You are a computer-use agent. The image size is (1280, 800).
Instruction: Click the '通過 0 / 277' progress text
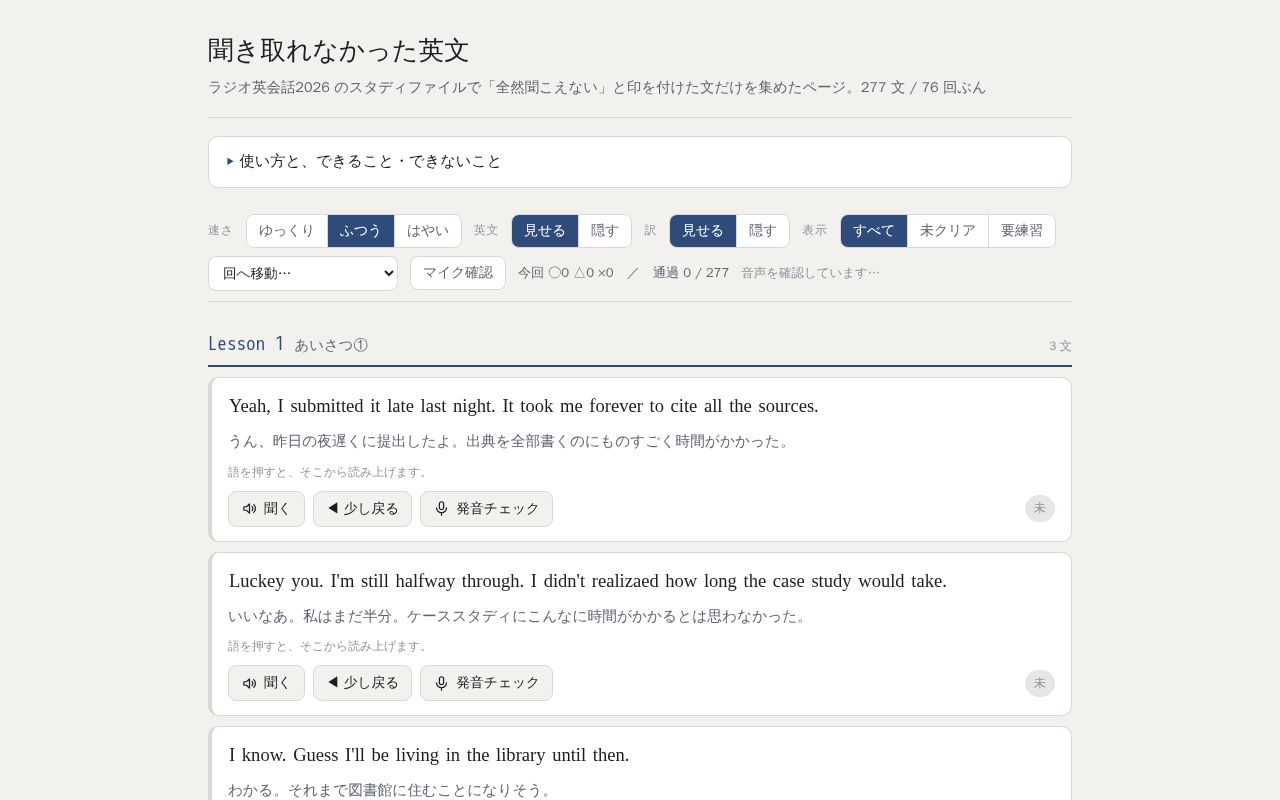pyautogui.click(x=691, y=273)
